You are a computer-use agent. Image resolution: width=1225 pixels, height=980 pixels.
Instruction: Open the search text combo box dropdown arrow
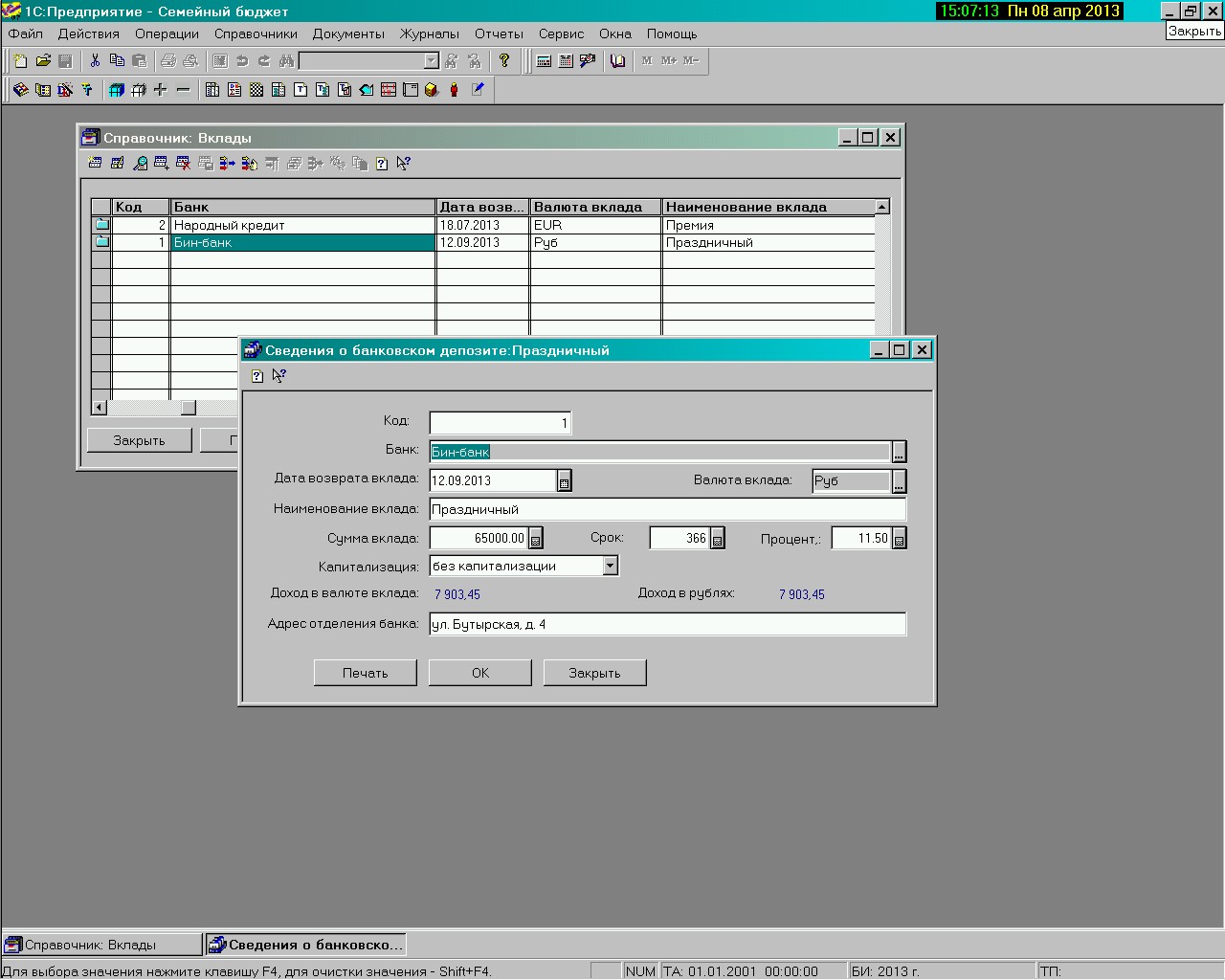click(x=431, y=61)
